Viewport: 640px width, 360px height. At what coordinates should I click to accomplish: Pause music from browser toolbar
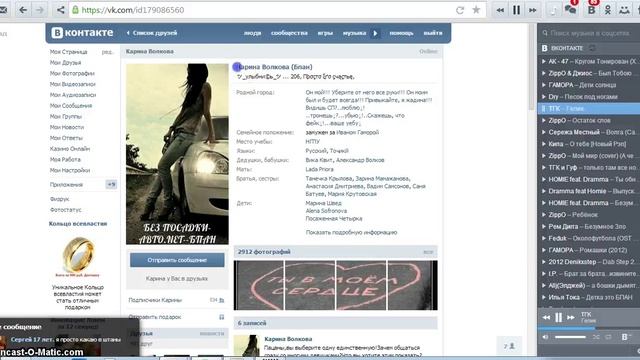(516, 10)
